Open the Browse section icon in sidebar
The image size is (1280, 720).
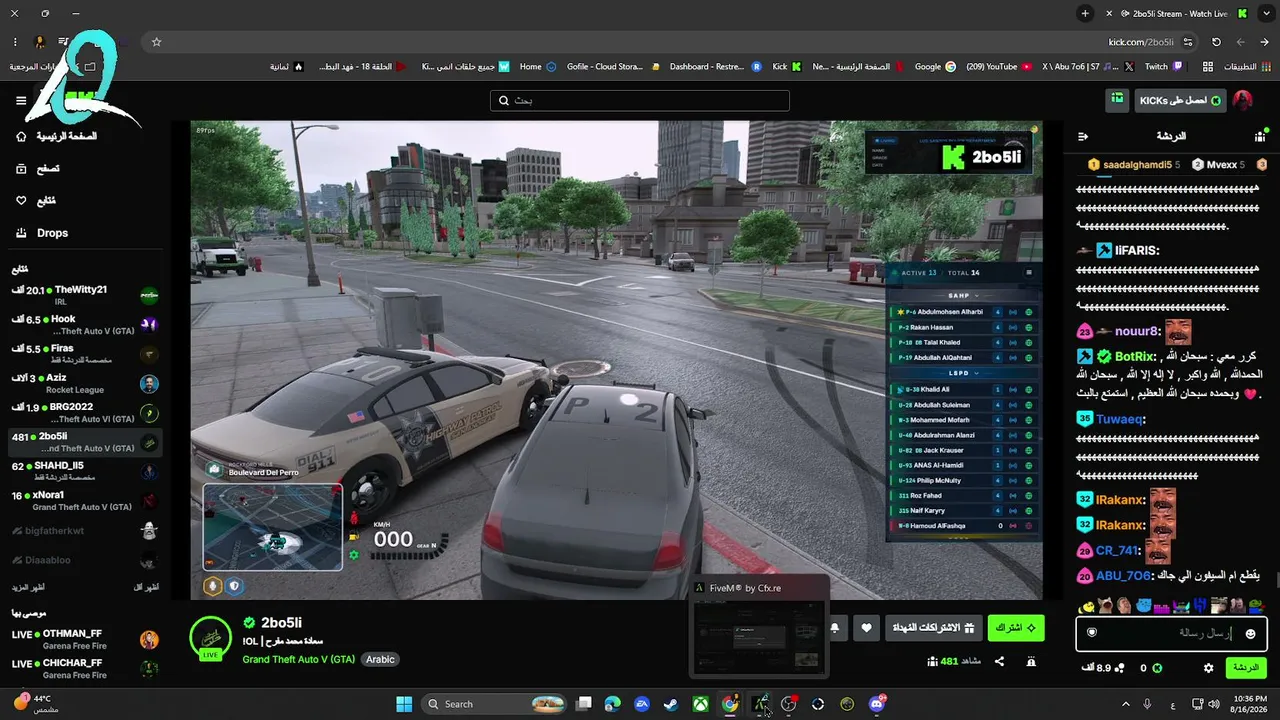pos(21,169)
